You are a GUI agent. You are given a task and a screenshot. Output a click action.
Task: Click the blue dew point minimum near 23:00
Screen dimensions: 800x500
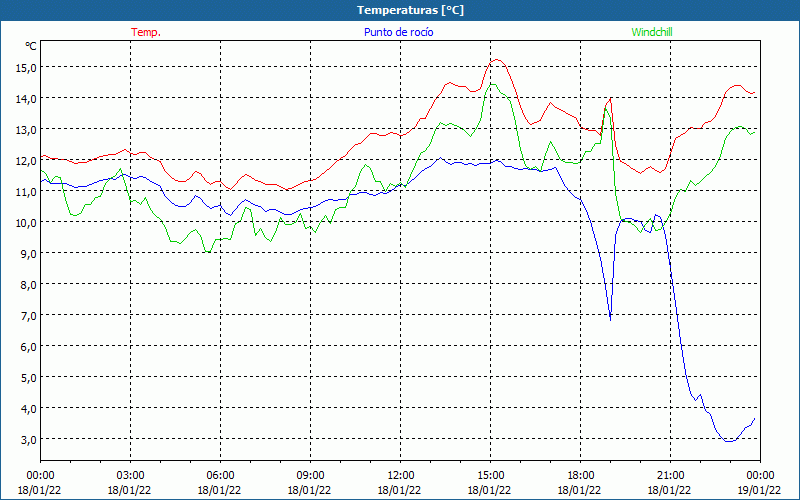[729, 441]
